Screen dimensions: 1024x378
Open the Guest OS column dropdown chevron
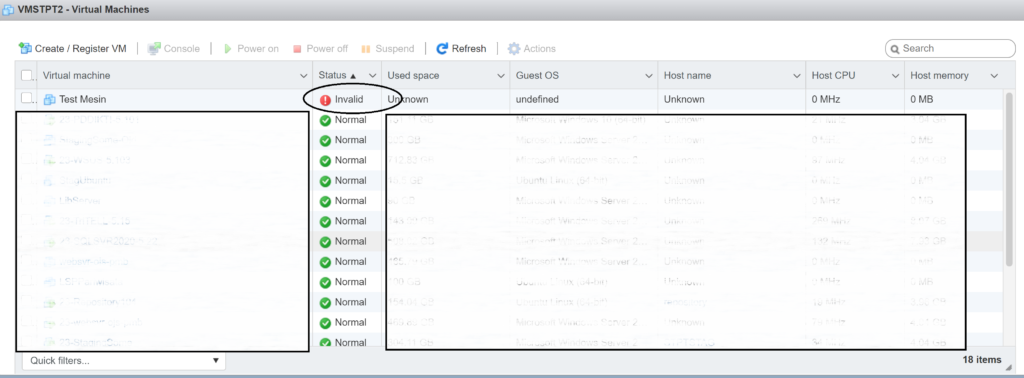click(649, 76)
